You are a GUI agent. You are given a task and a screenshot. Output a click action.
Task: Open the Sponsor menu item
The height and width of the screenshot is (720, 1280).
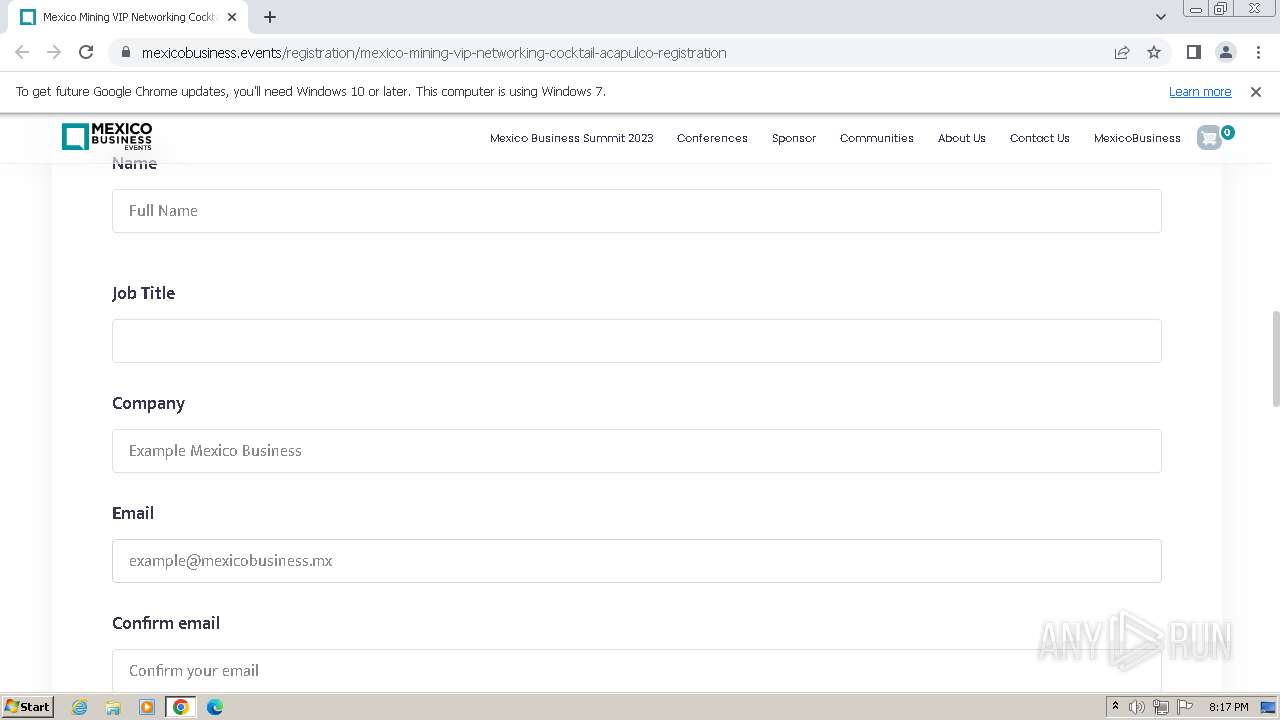point(794,138)
